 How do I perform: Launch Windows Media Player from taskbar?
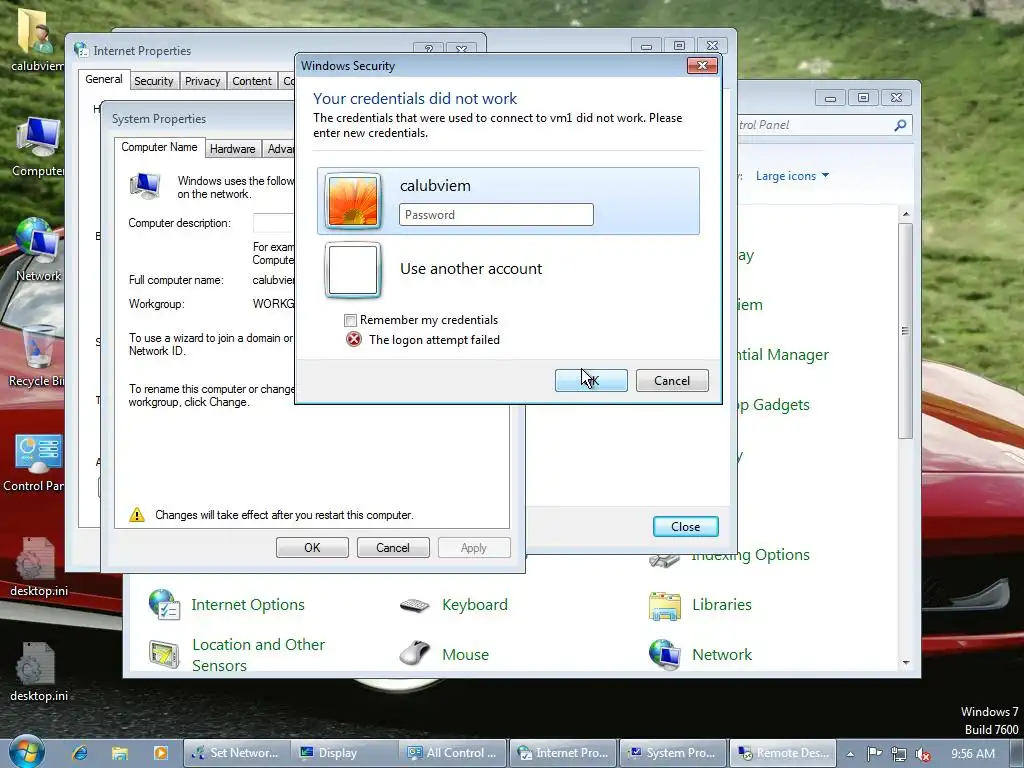(160, 753)
